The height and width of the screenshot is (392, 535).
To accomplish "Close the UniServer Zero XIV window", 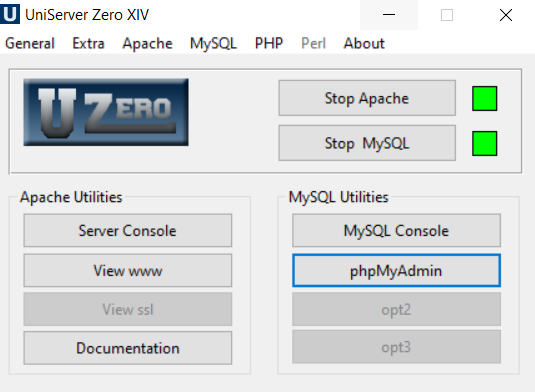I will (506, 15).
